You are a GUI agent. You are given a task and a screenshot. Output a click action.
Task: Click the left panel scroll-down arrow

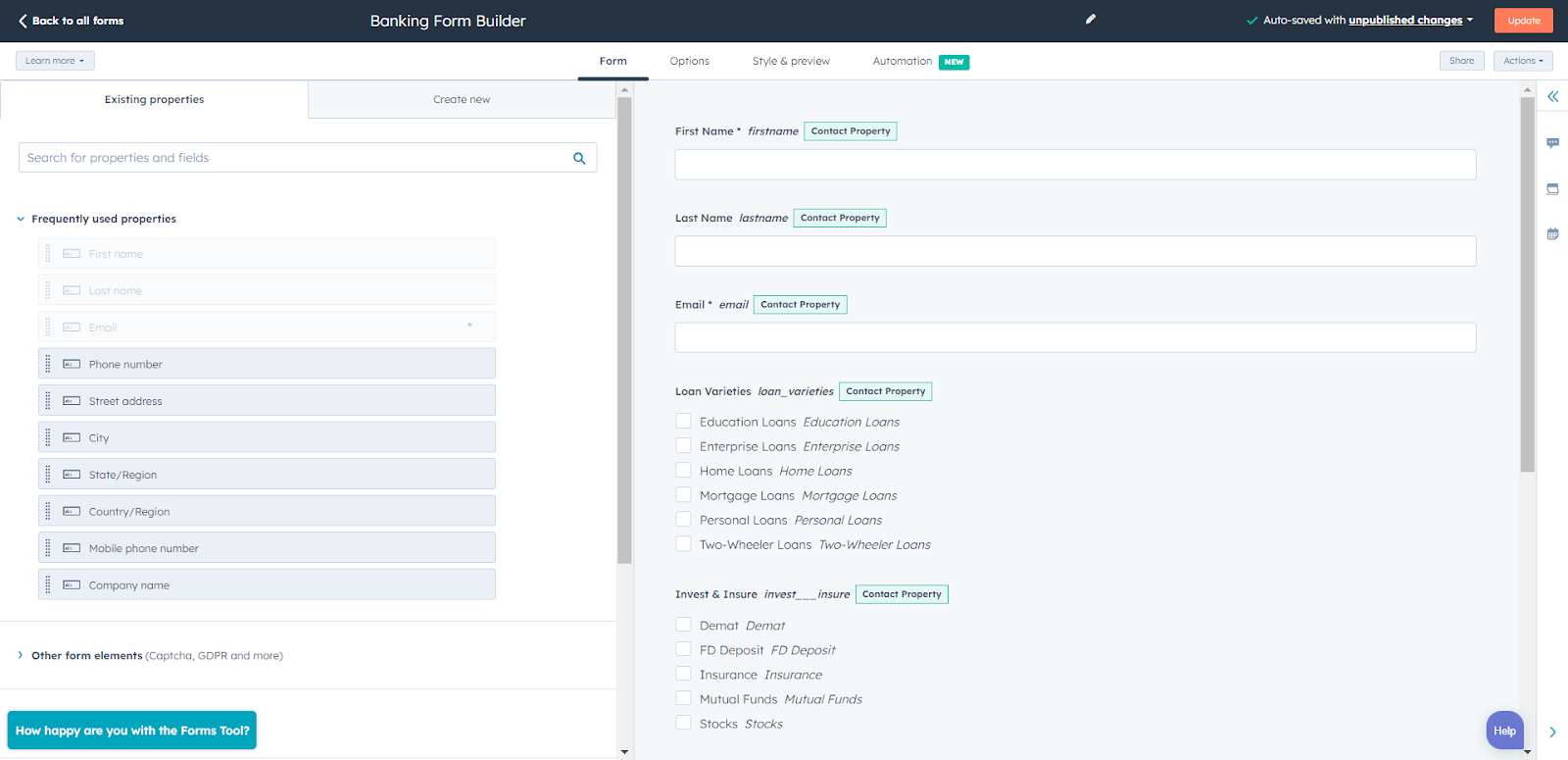point(624,752)
